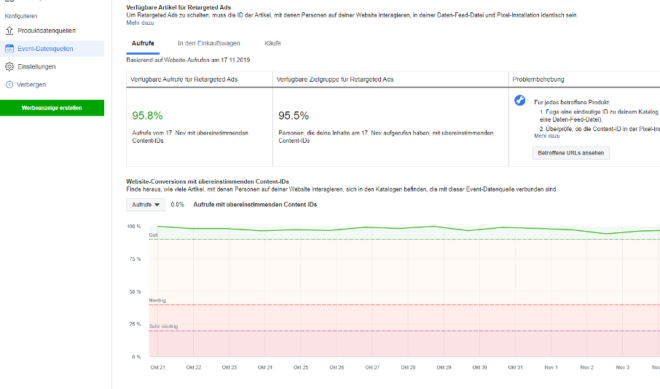Click the 95.8% available views value

pos(147,115)
